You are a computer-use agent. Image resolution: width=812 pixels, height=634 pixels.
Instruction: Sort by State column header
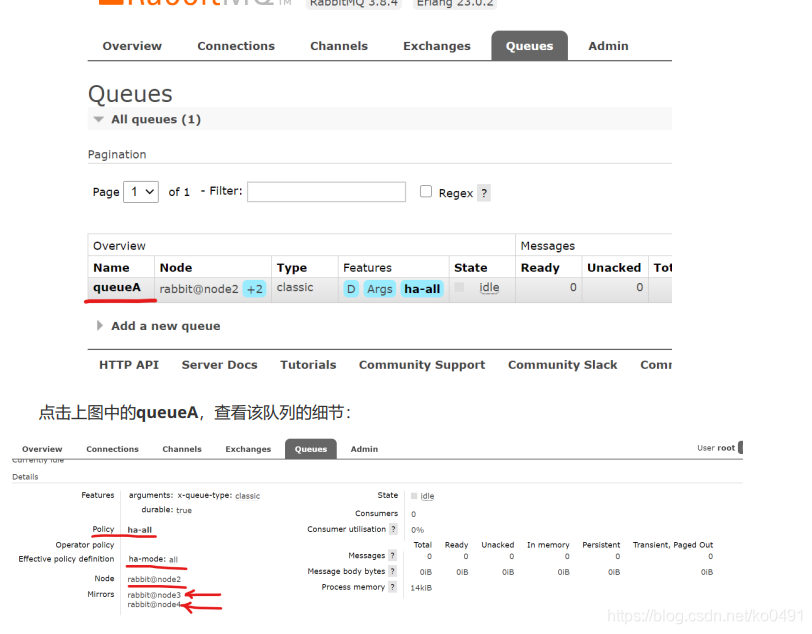click(x=470, y=268)
